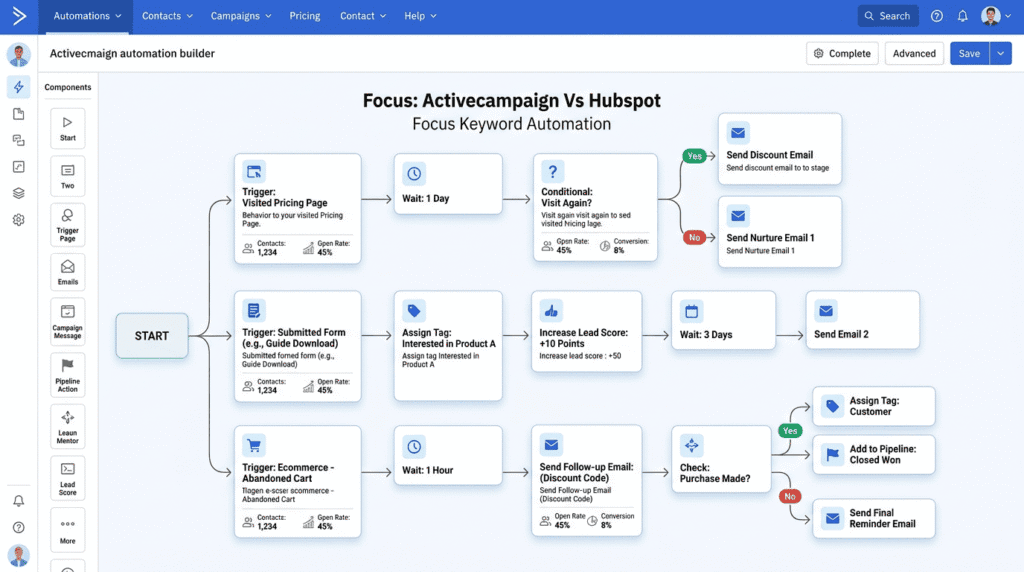Screen dimensions: 1024x572
Task: Open the Contact dropdown menu
Action: pyautogui.click(x=362, y=16)
